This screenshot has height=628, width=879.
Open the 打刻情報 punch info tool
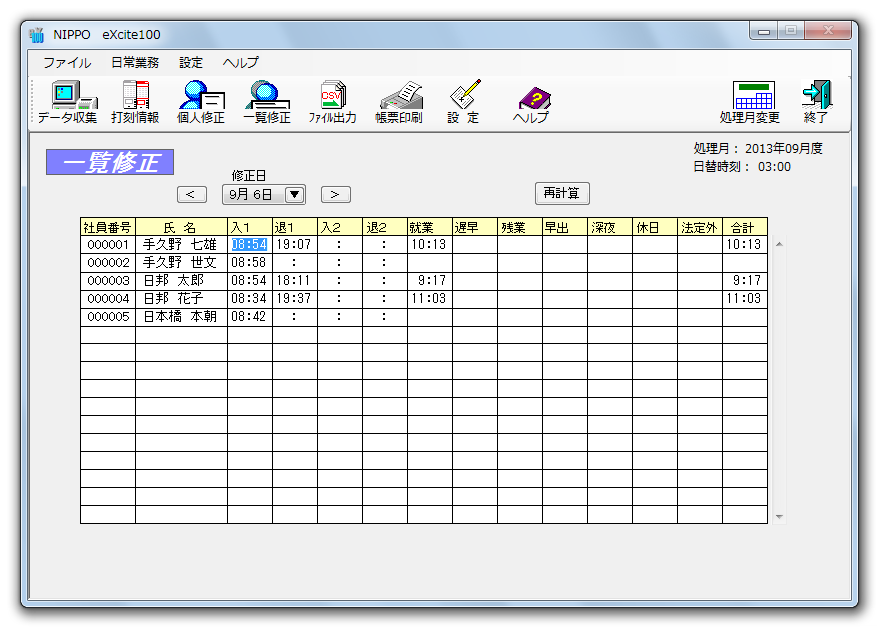coord(135,101)
